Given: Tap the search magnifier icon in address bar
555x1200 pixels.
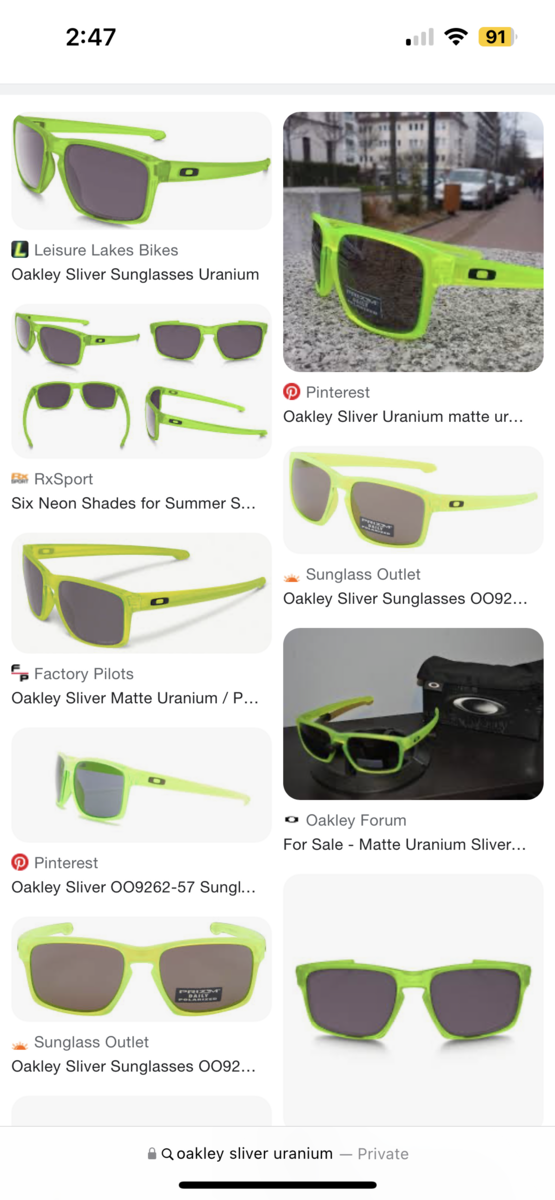Looking at the screenshot, I should pos(167,1154).
